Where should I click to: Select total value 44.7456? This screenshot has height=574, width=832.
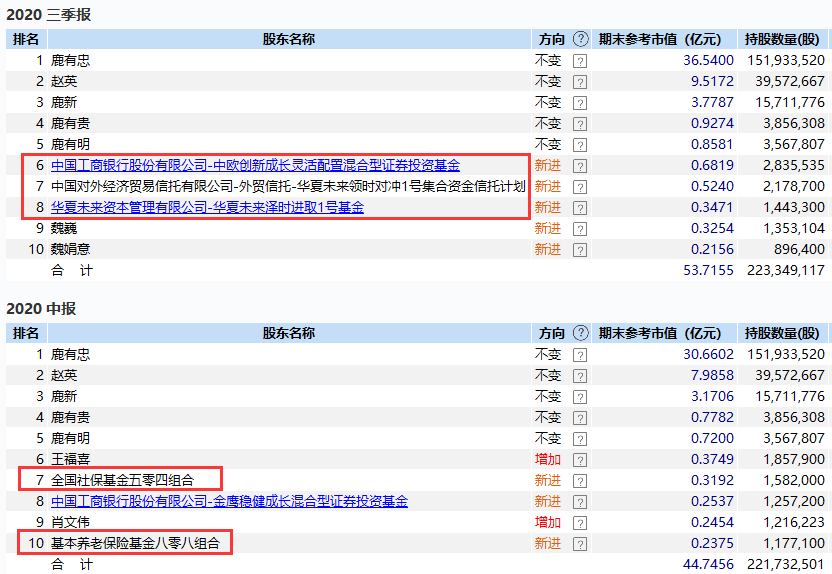[708, 564]
